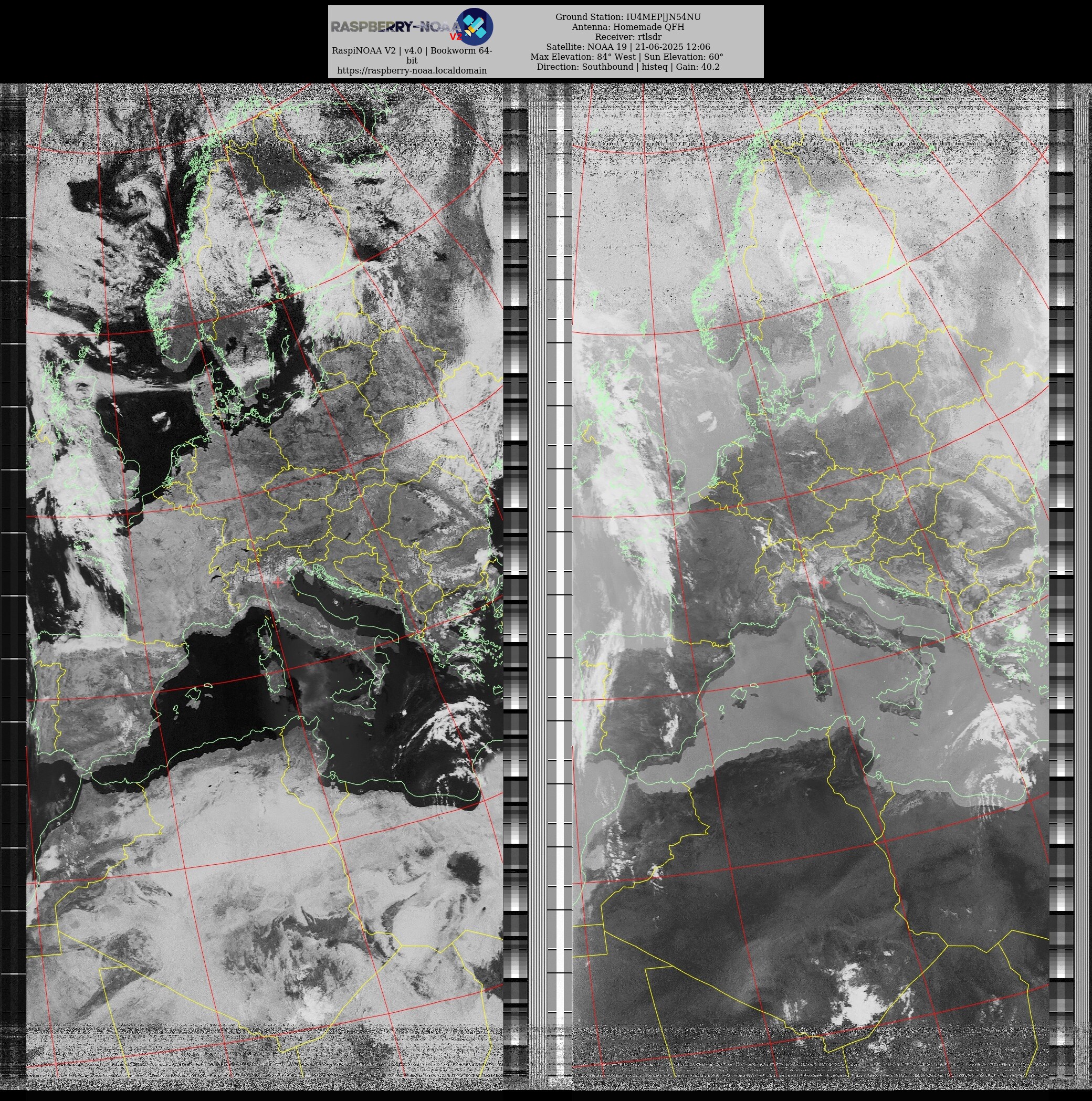Open the https://raspberry-noaa.localdomain link
The image size is (1092, 1101).
coord(412,70)
